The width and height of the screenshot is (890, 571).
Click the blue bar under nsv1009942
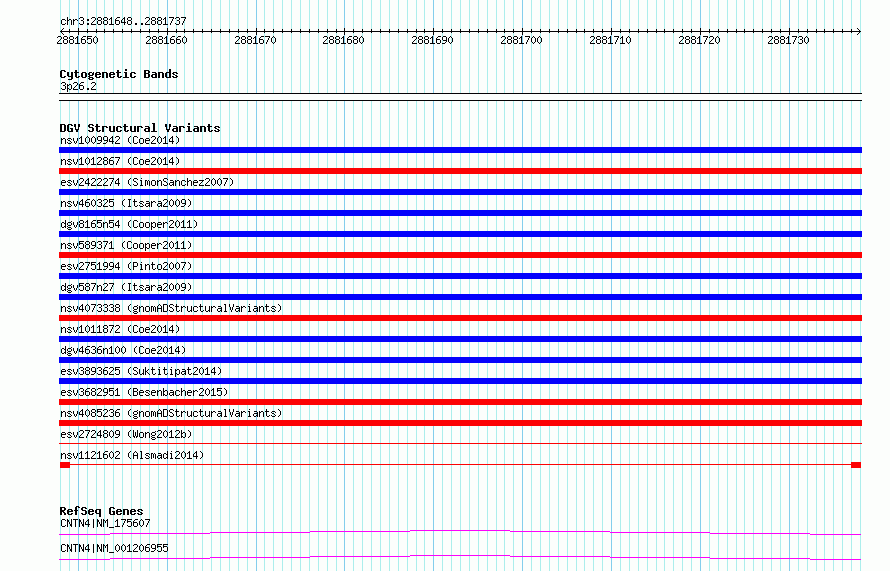pos(460,150)
